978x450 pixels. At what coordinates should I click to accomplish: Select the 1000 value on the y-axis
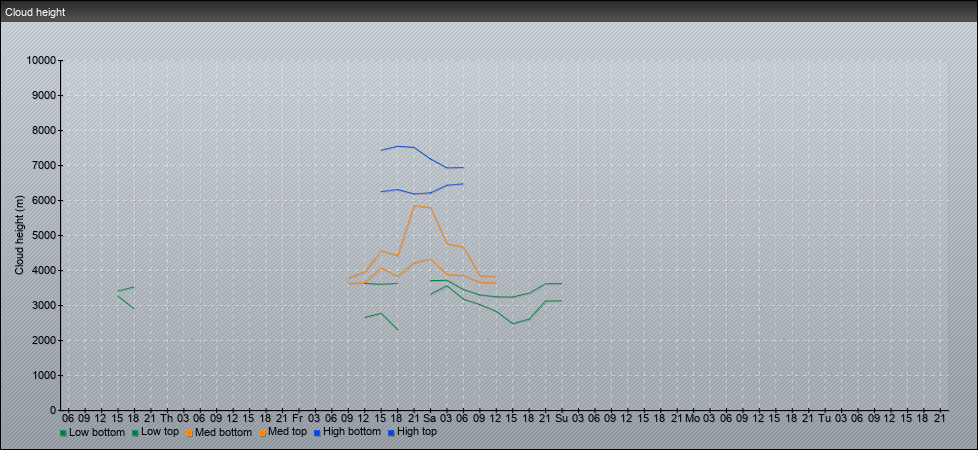[x=44, y=375]
